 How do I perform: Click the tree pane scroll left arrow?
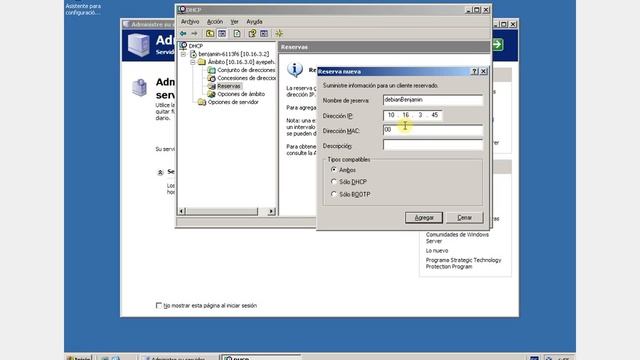tap(182, 211)
